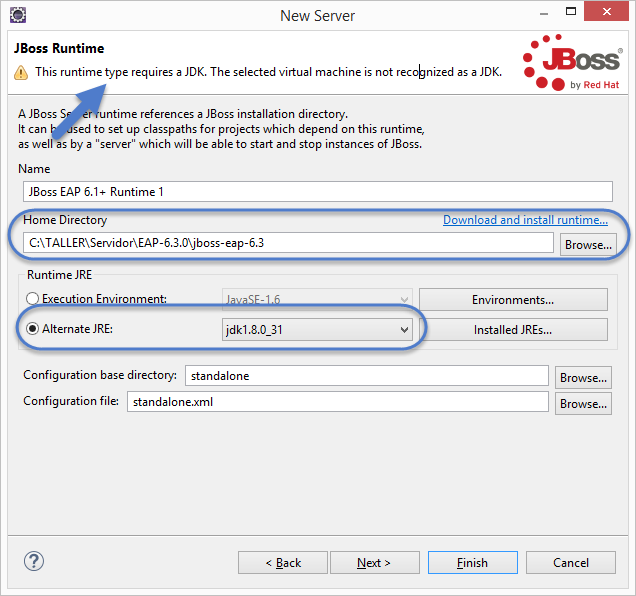Click the yellow warning icon
Viewport: 636px width, 596px height.
21,73
